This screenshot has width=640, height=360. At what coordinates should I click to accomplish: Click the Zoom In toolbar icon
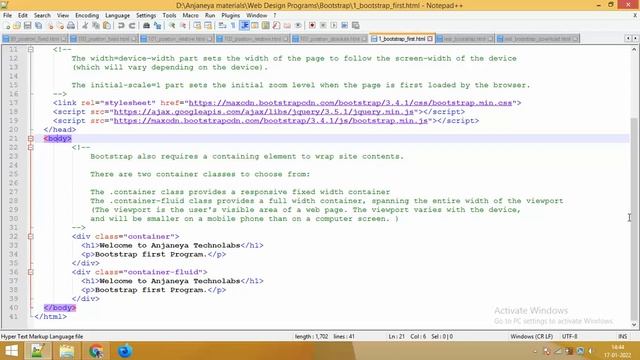(x=172, y=26)
